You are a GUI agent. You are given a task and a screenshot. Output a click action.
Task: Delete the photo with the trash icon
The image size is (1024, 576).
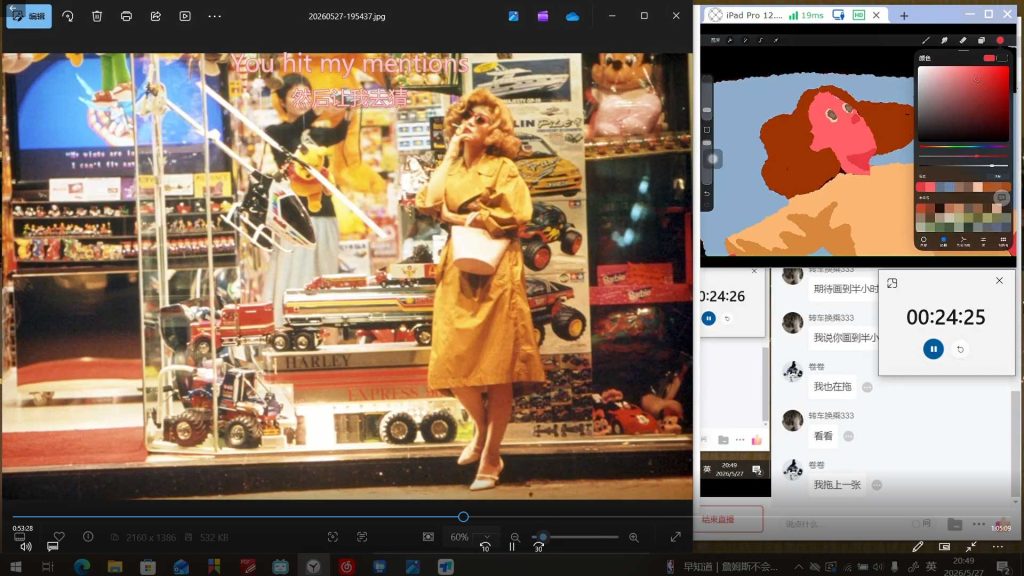[x=97, y=16]
